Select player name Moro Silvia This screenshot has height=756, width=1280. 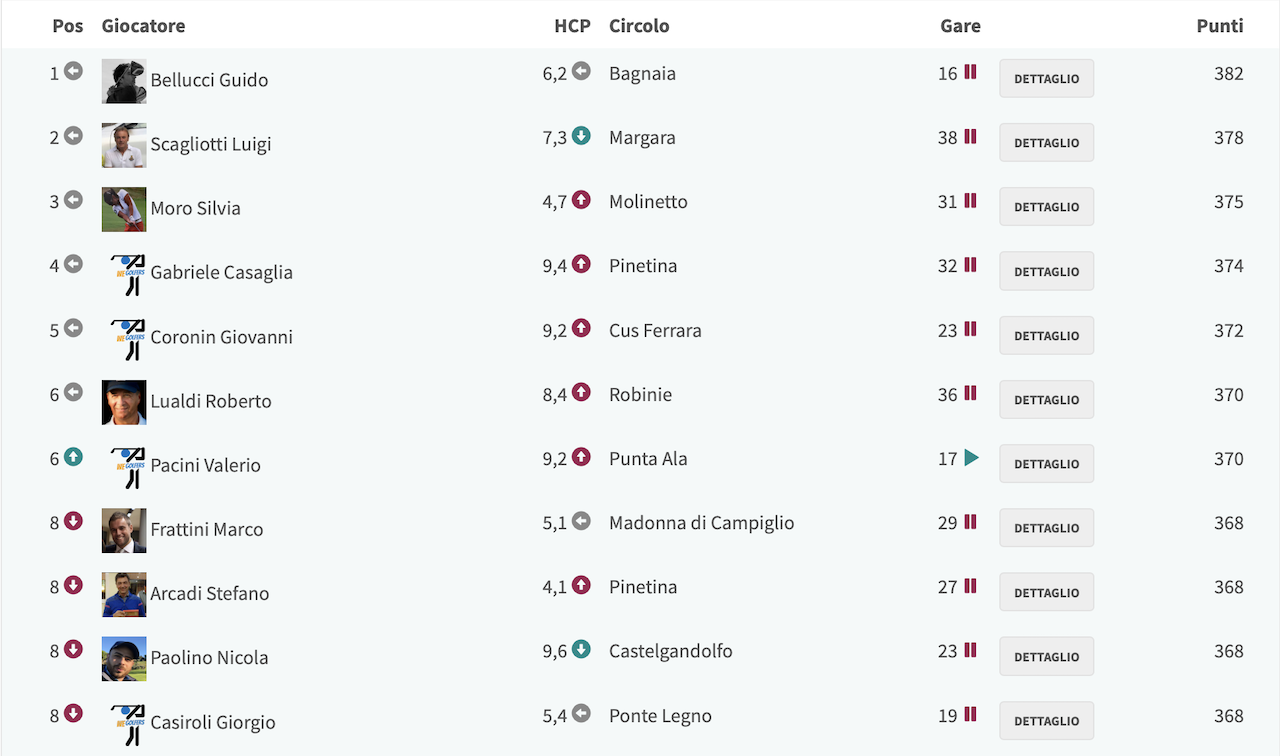click(195, 208)
